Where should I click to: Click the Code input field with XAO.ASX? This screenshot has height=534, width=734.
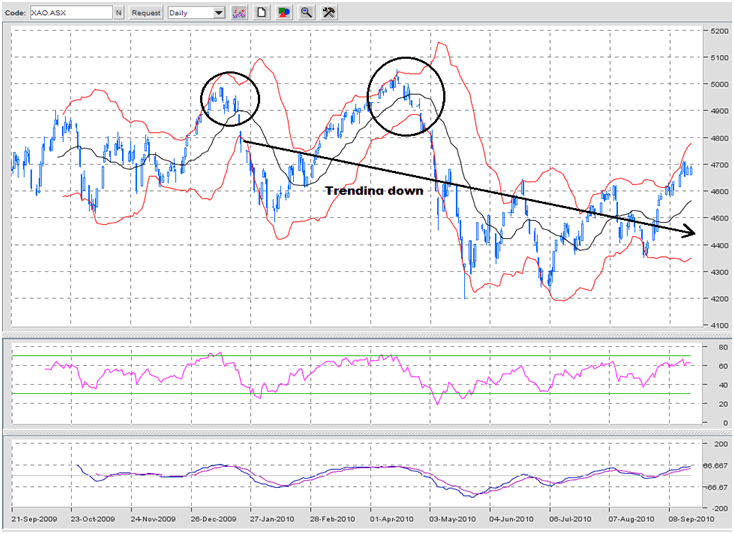coord(71,13)
